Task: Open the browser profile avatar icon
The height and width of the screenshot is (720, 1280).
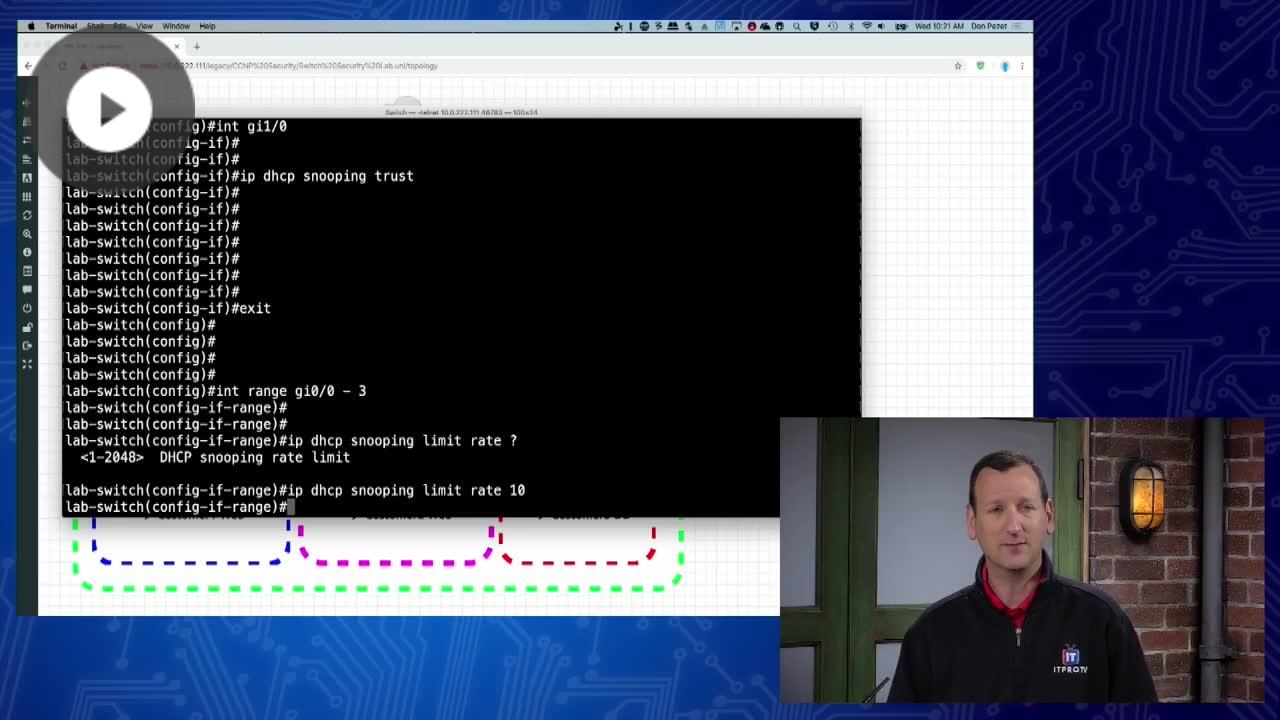Action: tap(1004, 66)
